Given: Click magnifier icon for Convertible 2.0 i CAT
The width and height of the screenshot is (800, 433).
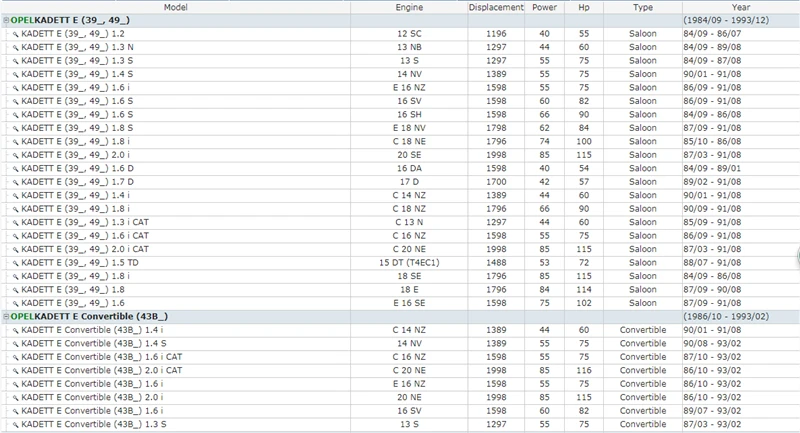Looking at the screenshot, I should (x=16, y=371).
